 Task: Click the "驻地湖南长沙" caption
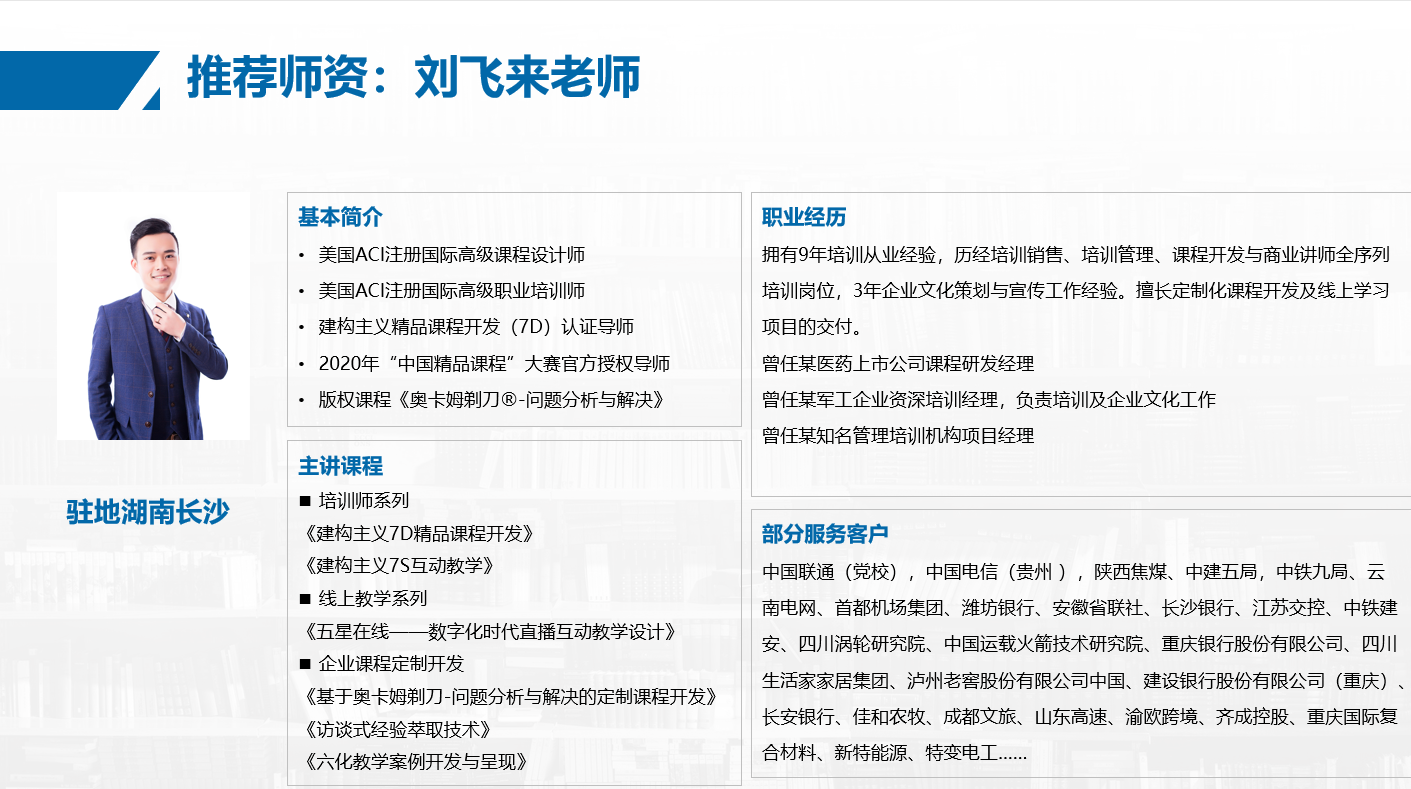pos(148,512)
